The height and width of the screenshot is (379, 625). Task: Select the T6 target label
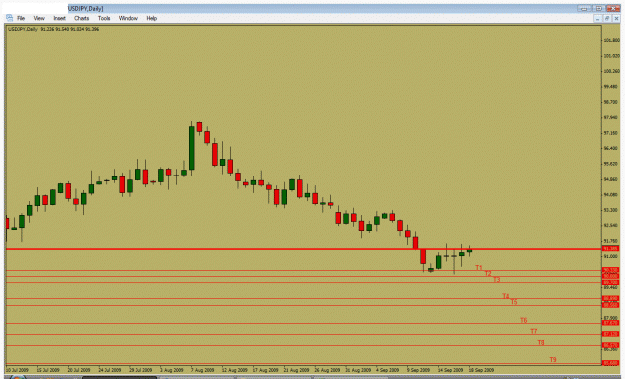(x=523, y=320)
